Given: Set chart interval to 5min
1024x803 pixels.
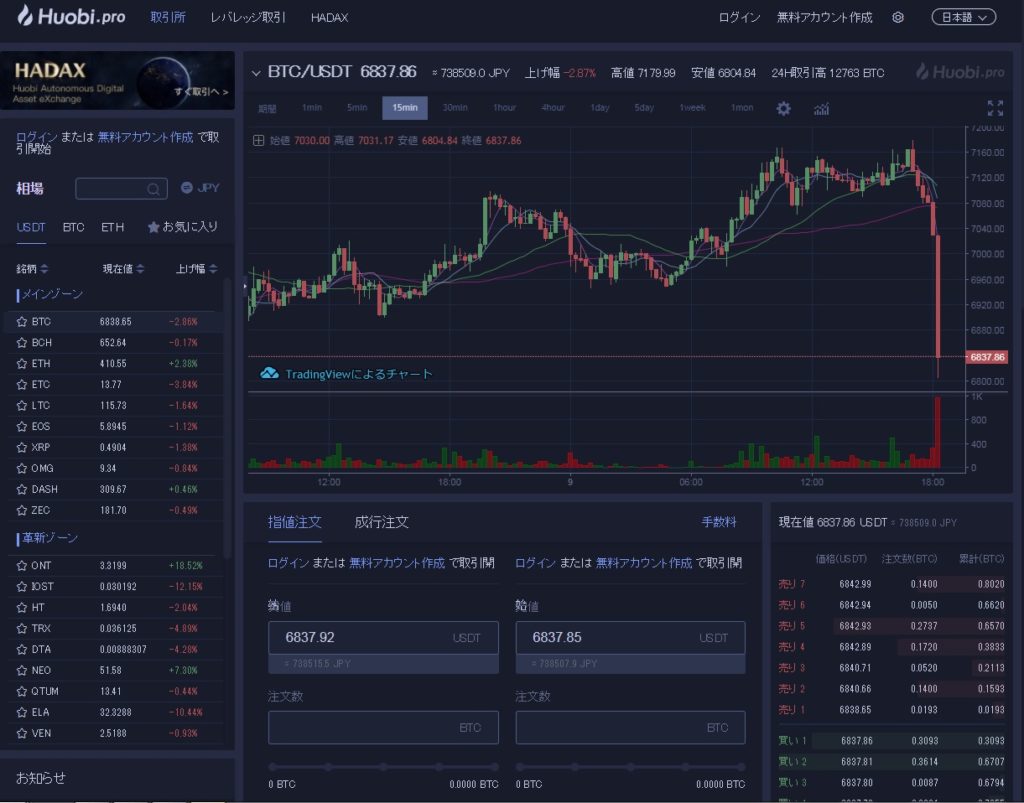Looking at the screenshot, I should pyautogui.click(x=357, y=108).
